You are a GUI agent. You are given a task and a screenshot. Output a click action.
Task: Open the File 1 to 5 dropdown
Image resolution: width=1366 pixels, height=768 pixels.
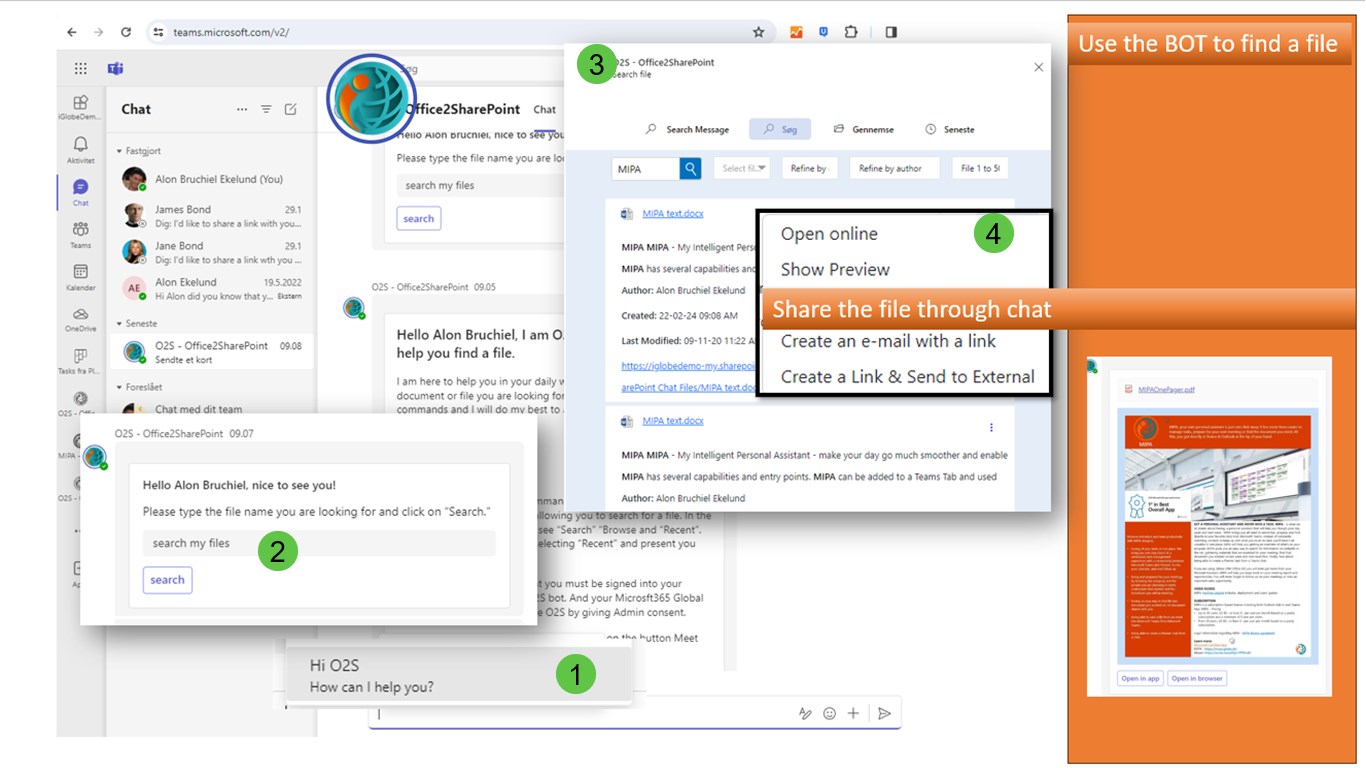(x=979, y=169)
